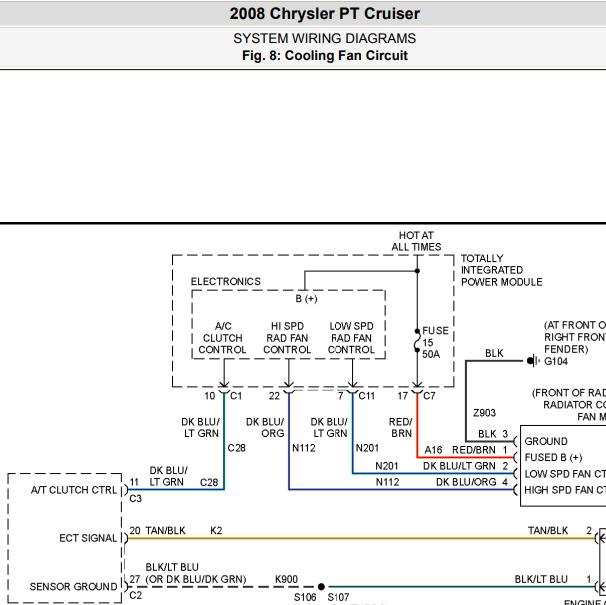Click the 'DK BLU/ ORG' wire label
Screen dimensions: 606x605
coord(265,427)
